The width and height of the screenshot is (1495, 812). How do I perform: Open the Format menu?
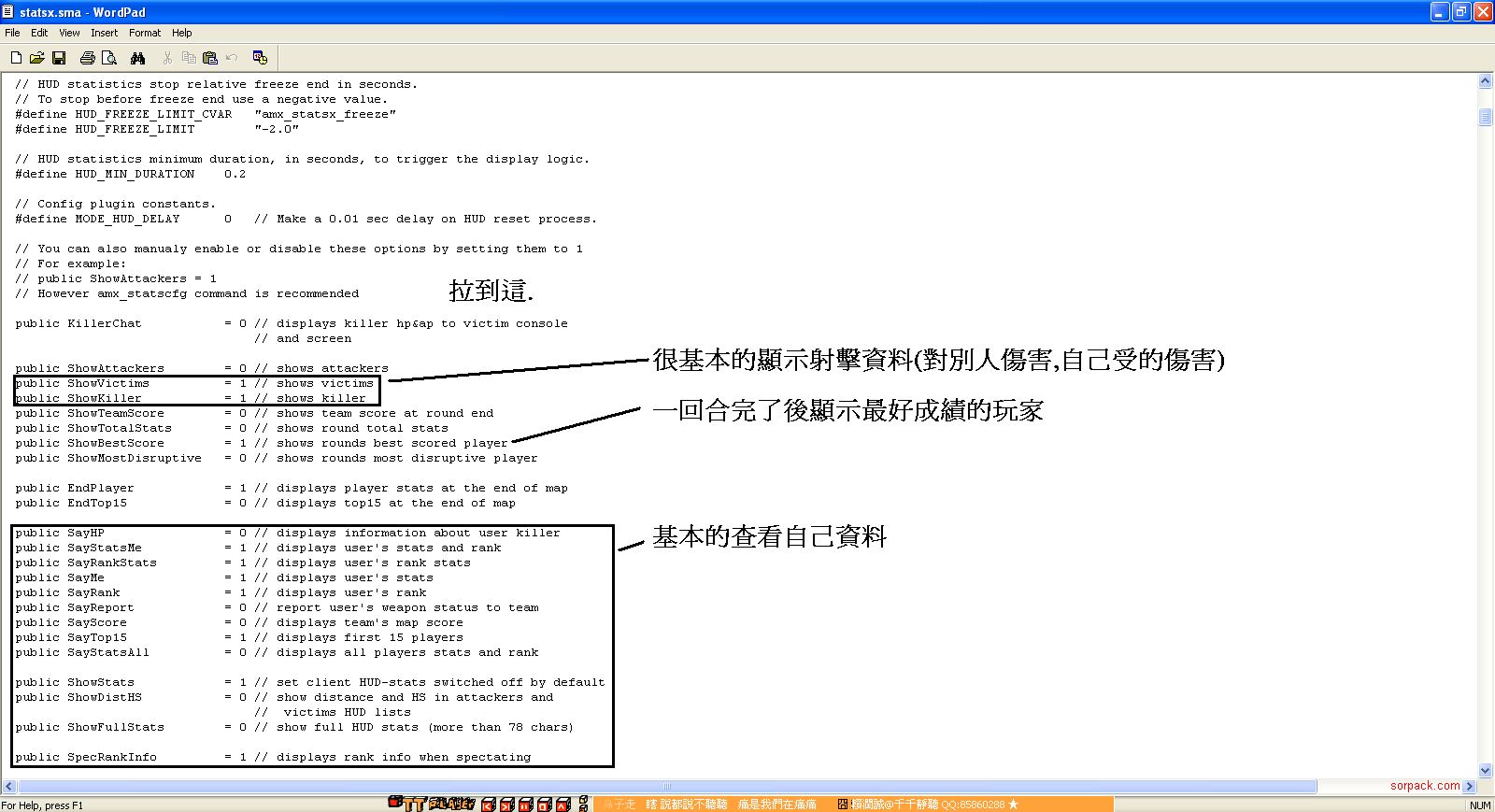pyautogui.click(x=145, y=33)
